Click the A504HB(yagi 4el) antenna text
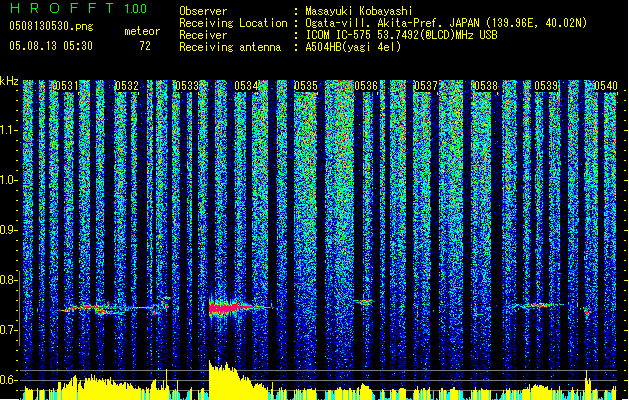The image size is (629, 400). (x=353, y=47)
